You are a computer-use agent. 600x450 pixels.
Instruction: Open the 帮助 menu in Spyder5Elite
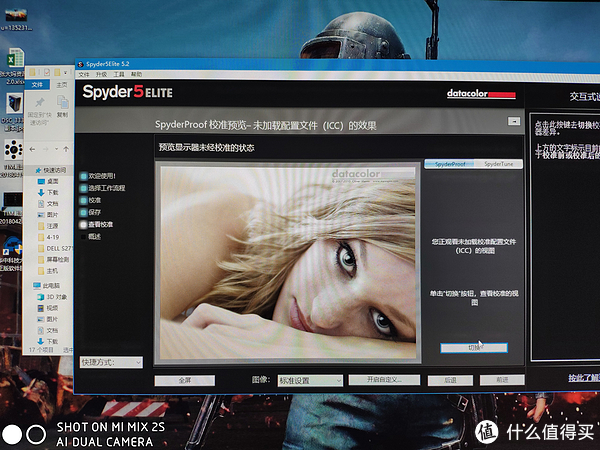(x=136, y=74)
